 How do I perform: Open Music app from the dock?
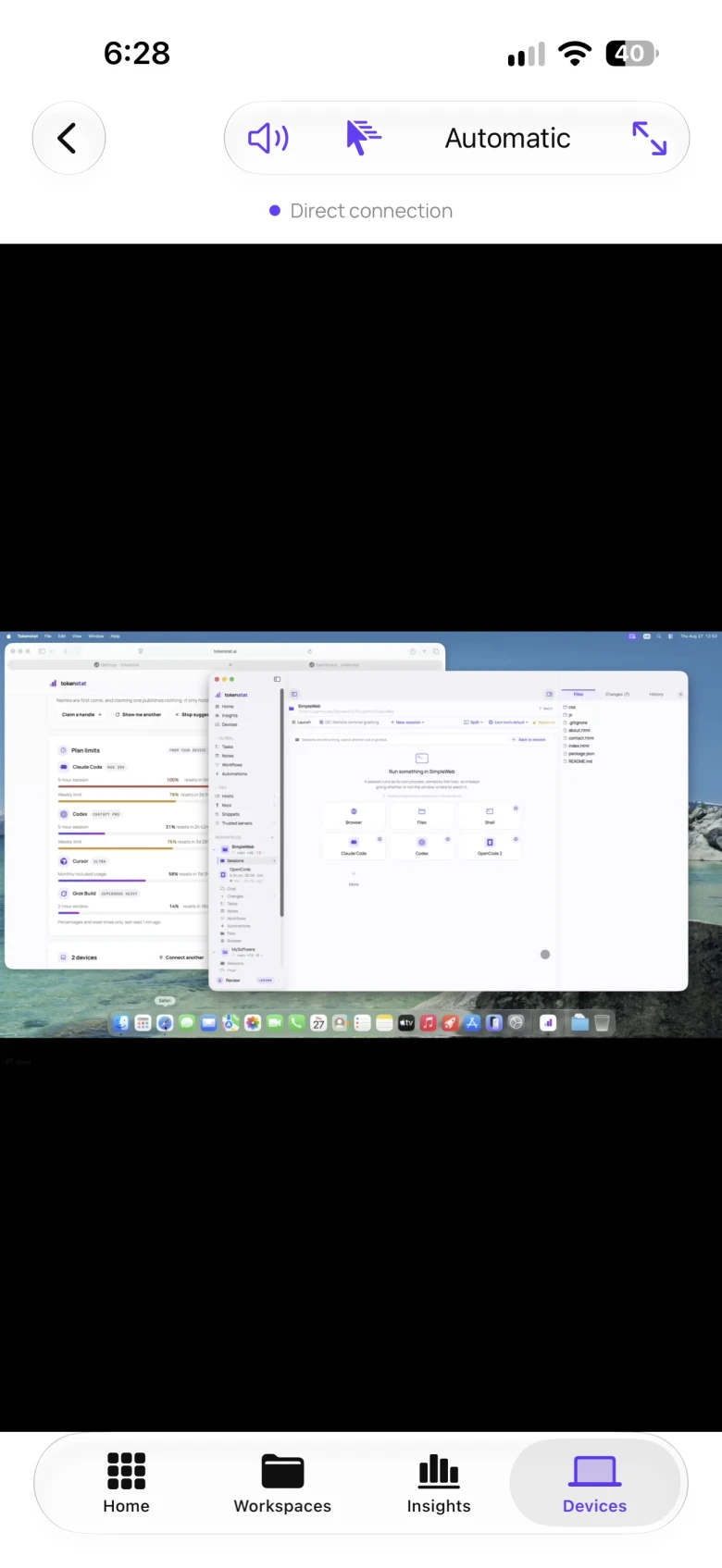point(428,1022)
